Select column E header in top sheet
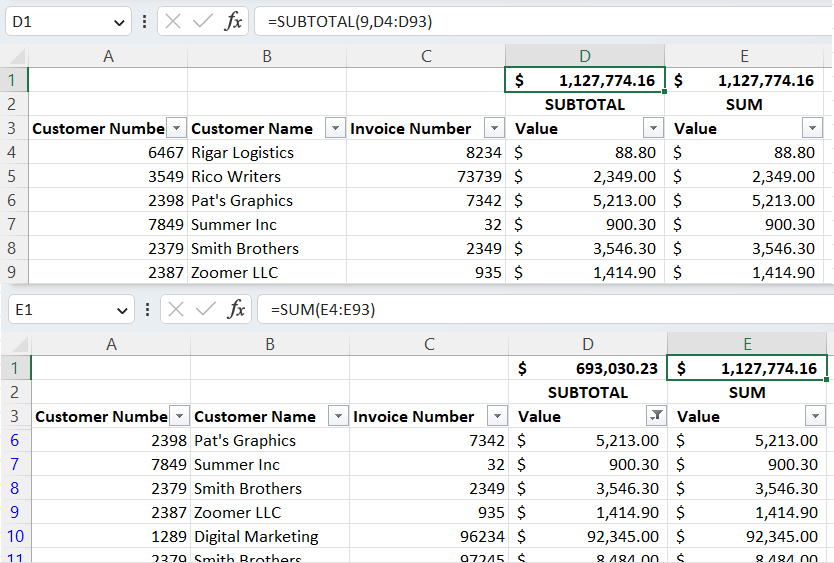This screenshot has width=834, height=563. [x=744, y=56]
